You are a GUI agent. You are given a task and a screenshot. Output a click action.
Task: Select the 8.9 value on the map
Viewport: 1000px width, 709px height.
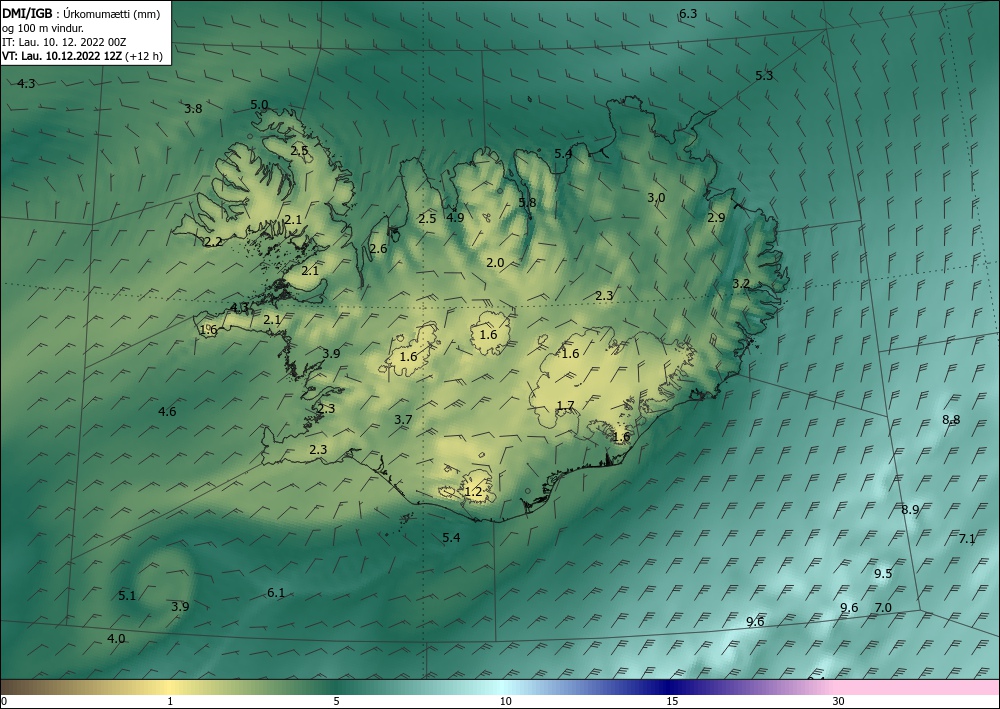tap(910, 509)
